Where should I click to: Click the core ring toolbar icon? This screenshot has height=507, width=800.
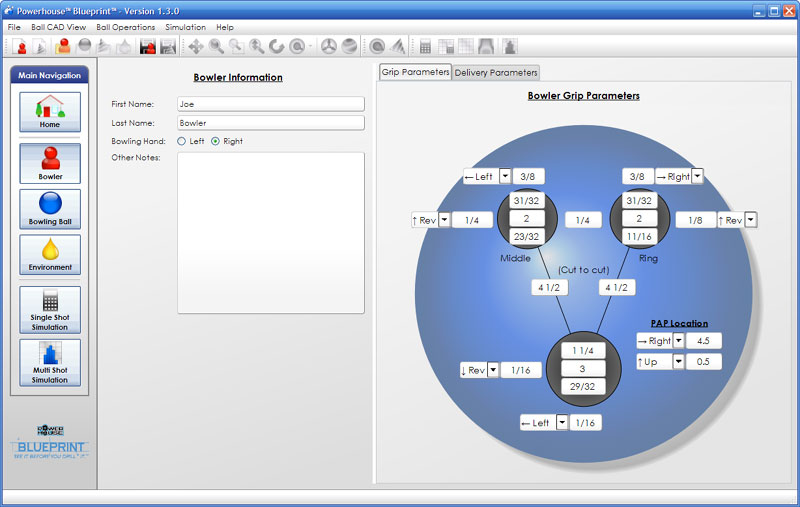377,46
